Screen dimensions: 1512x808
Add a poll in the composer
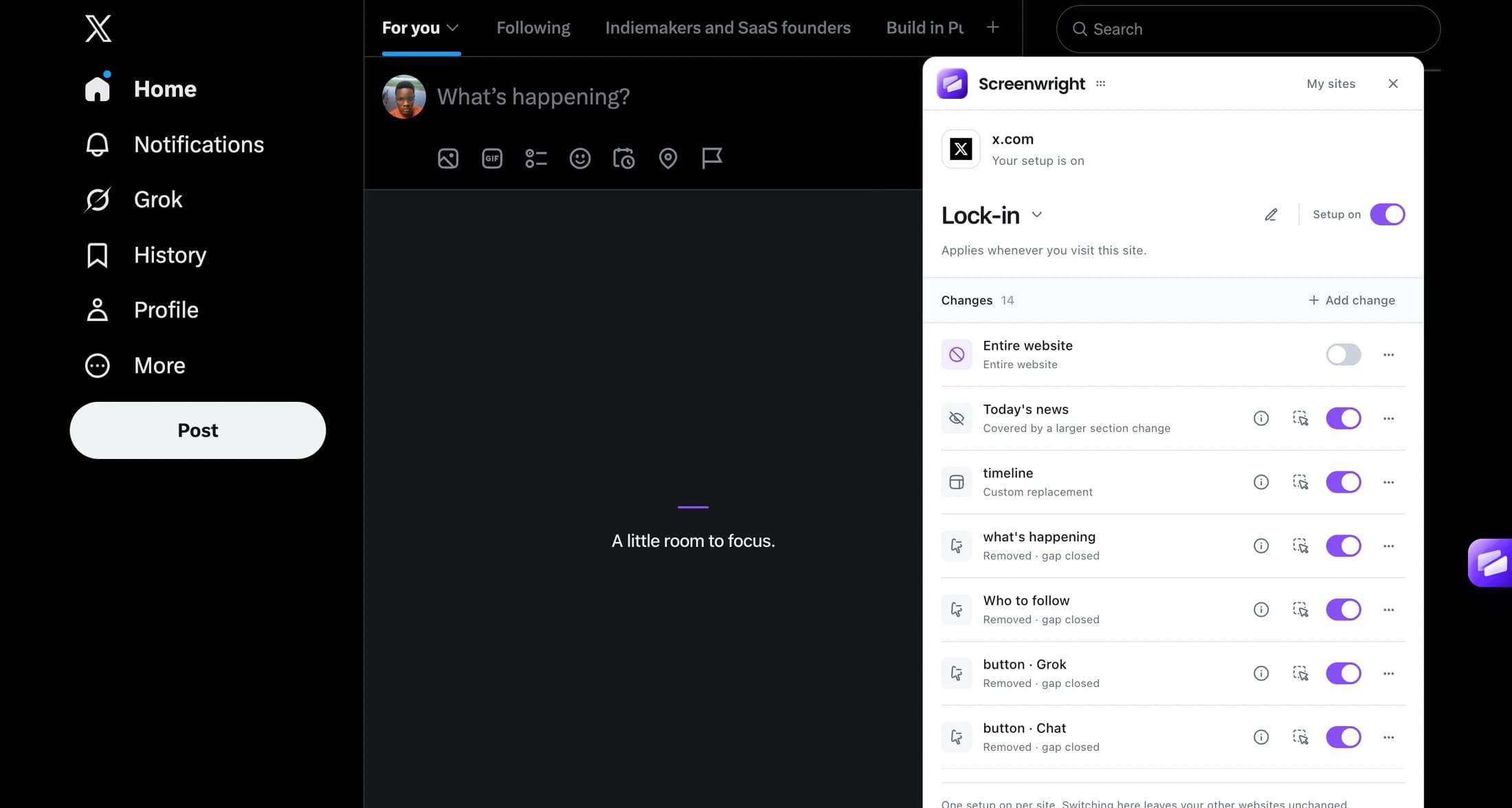tap(536, 159)
